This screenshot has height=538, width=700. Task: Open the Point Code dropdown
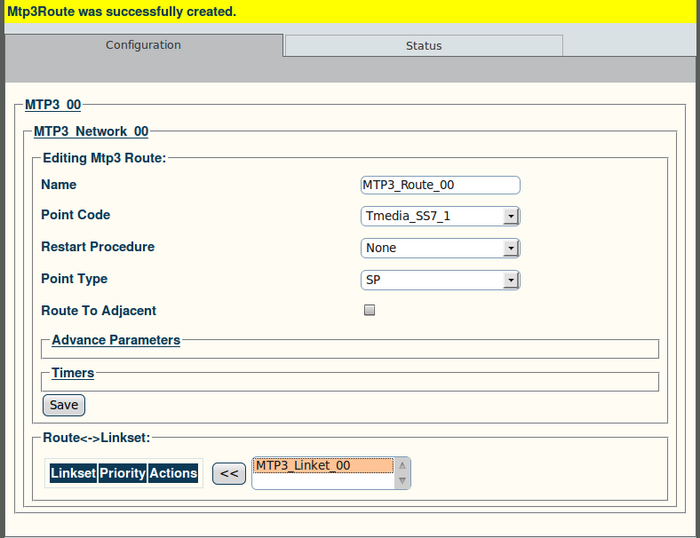[x=440, y=216]
